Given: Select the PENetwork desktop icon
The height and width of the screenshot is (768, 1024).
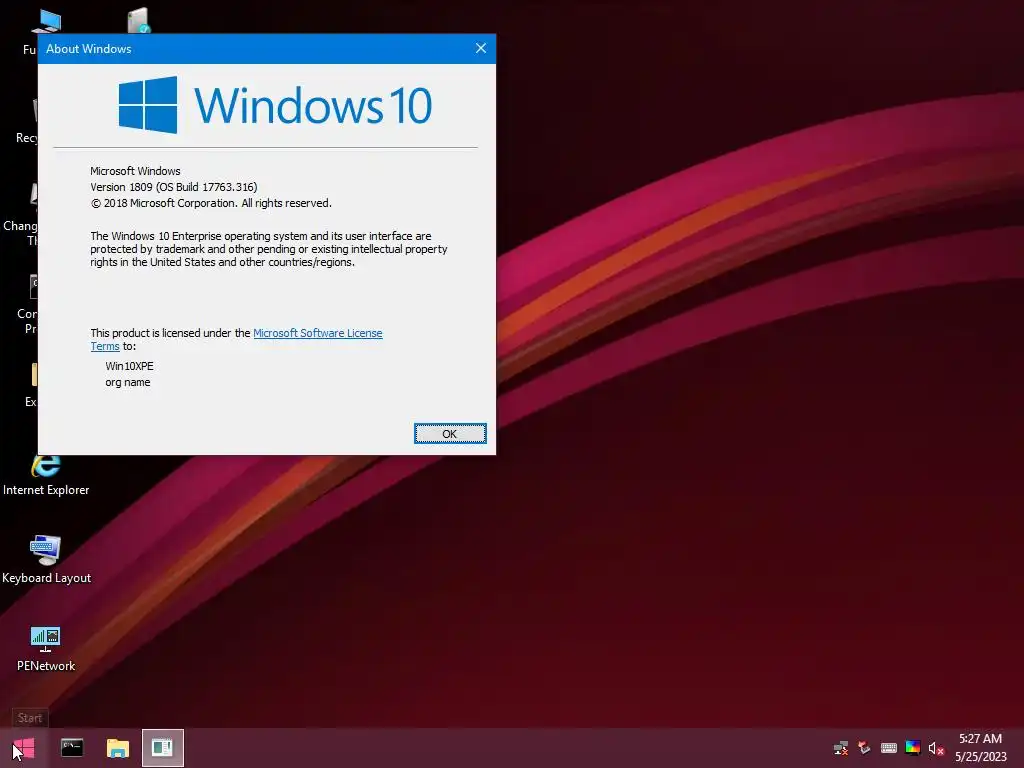Looking at the screenshot, I should [x=46, y=648].
